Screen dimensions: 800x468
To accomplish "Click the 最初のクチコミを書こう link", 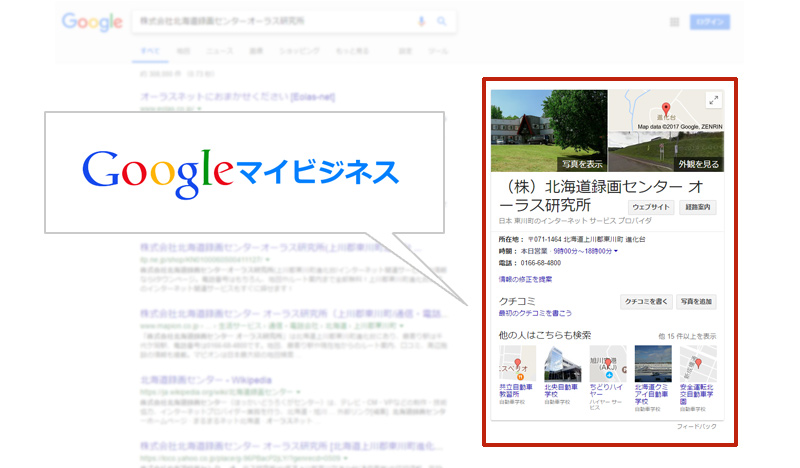I will tap(535, 313).
